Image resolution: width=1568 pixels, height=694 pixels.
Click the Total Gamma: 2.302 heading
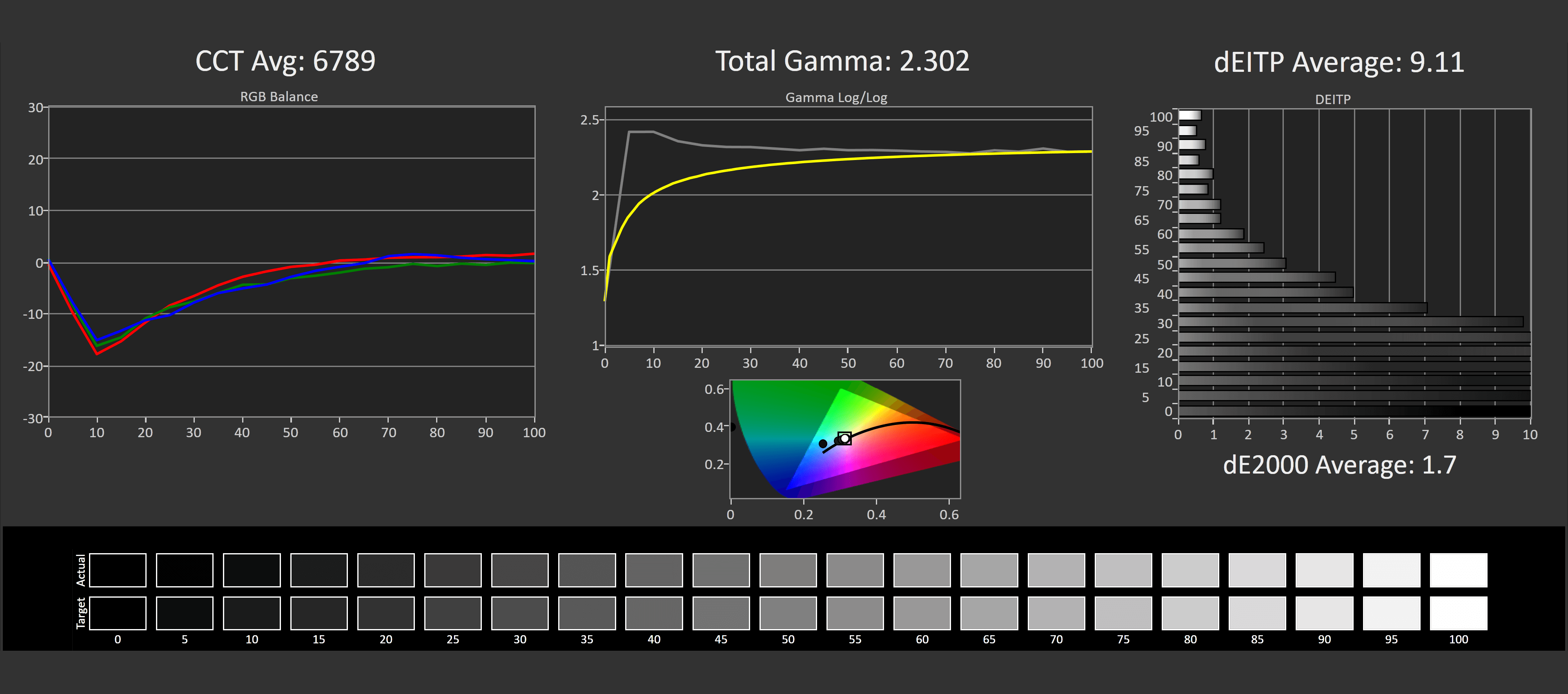tap(842, 61)
